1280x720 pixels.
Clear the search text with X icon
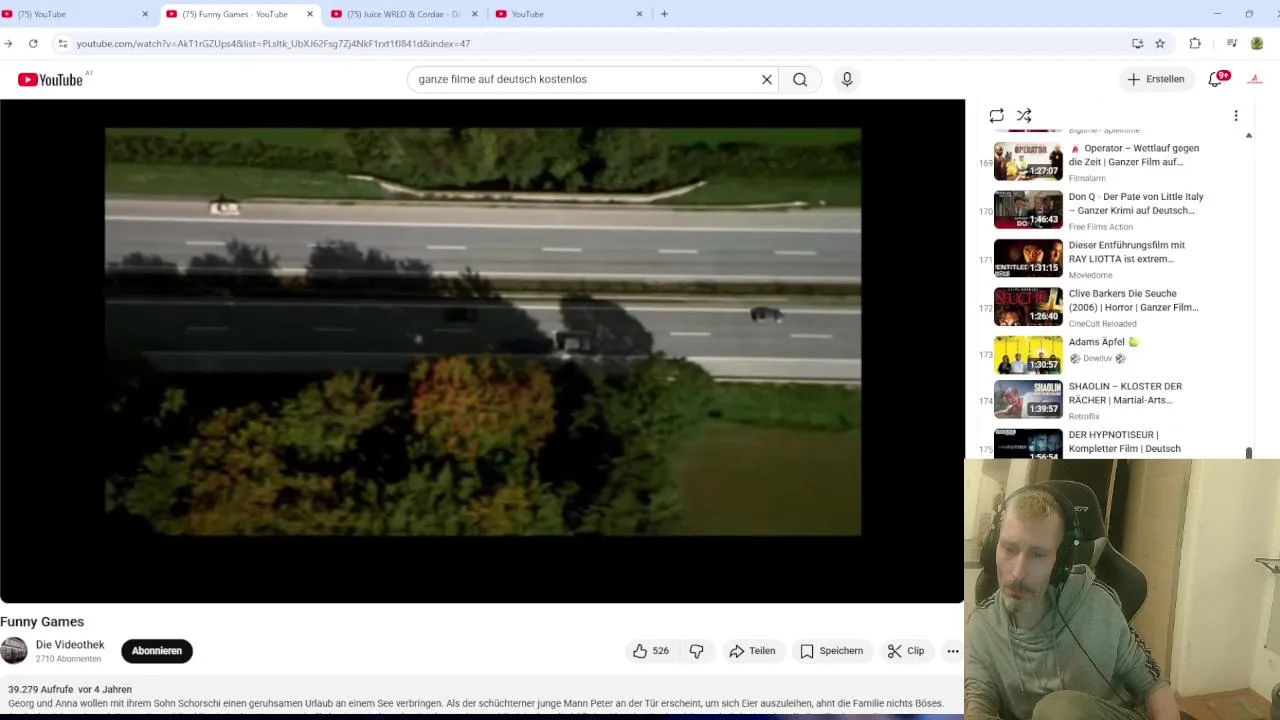[767, 79]
